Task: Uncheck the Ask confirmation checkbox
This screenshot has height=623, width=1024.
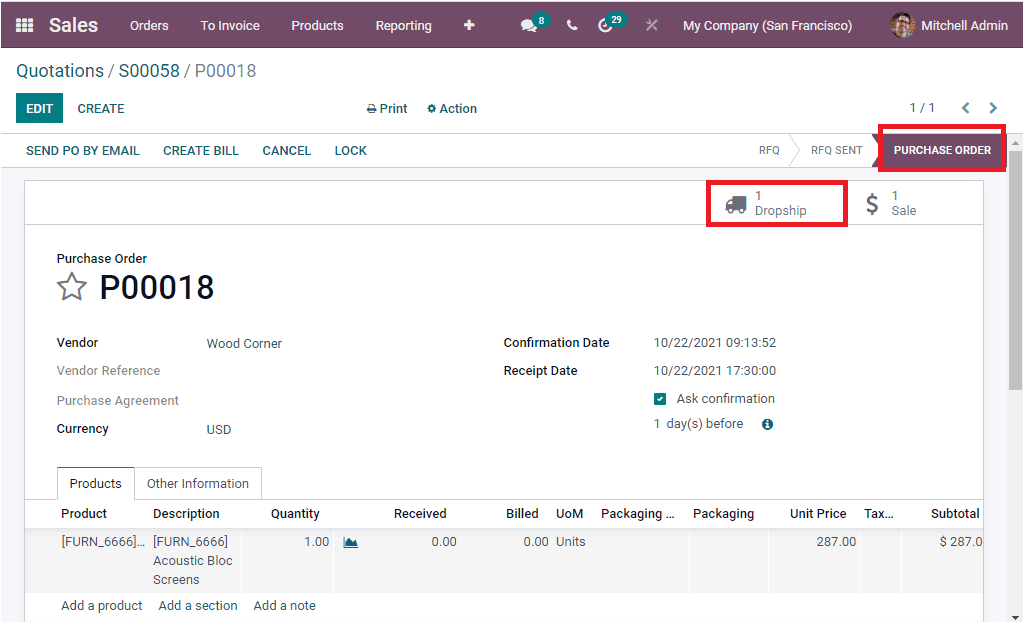Action: pyautogui.click(x=659, y=397)
